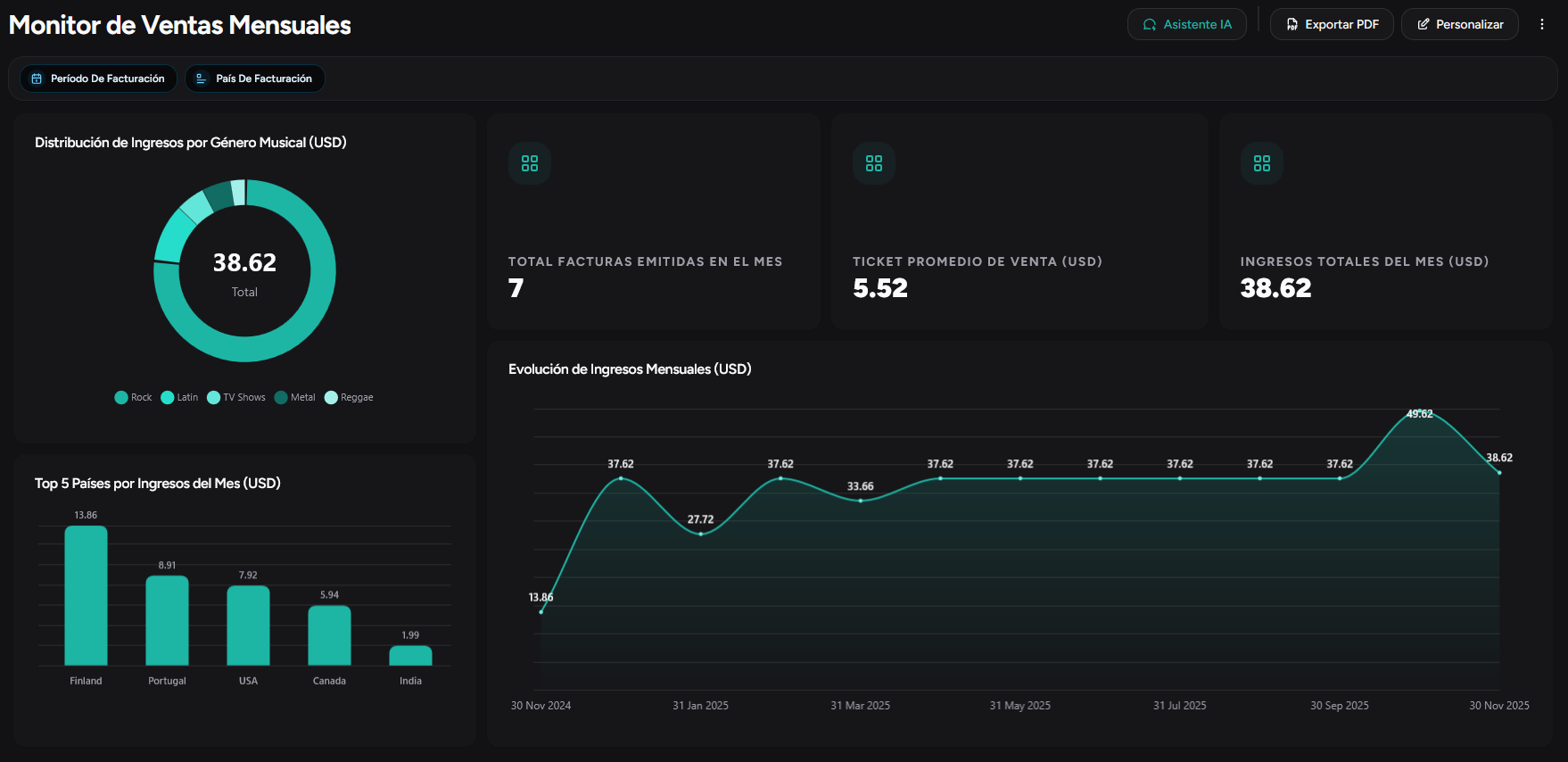Click the USA bar
The height and width of the screenshot is (762, 1568).
[x=248, y=625]
